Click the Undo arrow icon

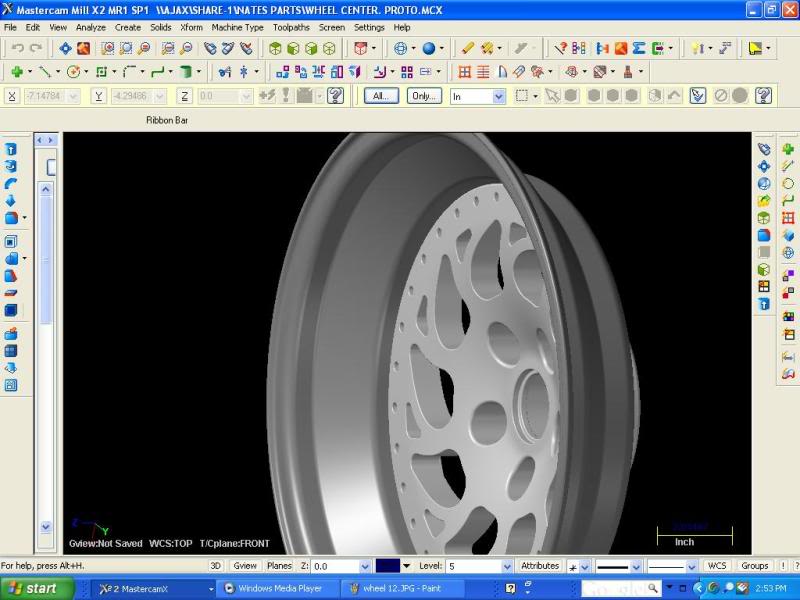coord(16,48)
